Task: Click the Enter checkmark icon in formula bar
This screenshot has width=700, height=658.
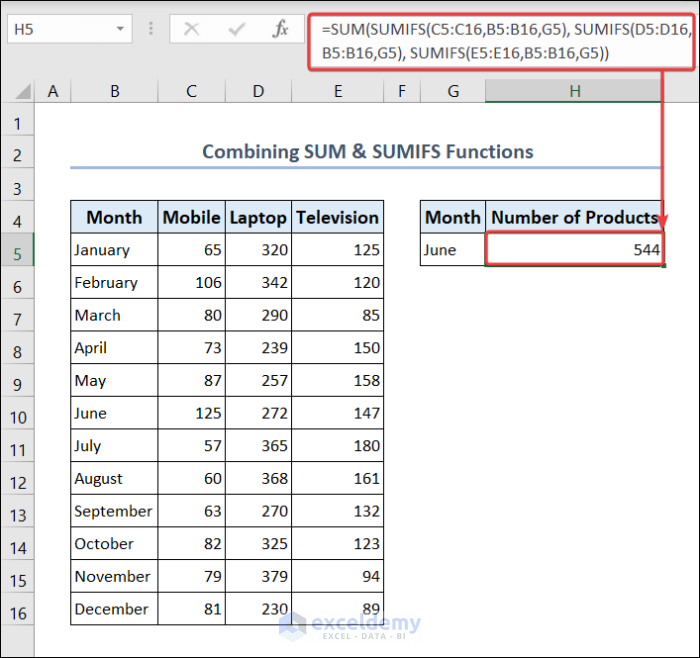Action: pyautogui.click(x=236, y=29)
